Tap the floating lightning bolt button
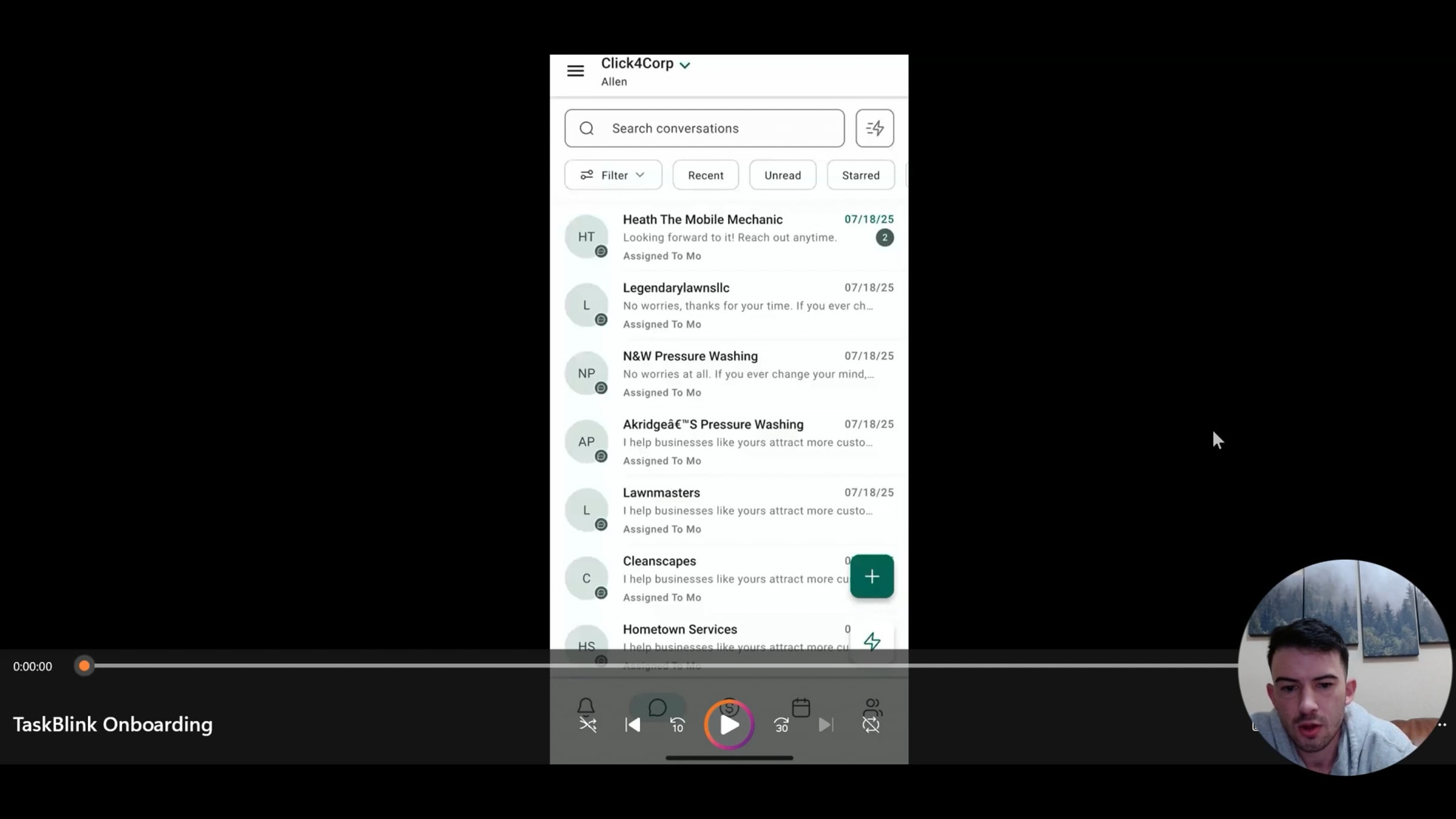The image size is (1456, 819). point(872,641)
